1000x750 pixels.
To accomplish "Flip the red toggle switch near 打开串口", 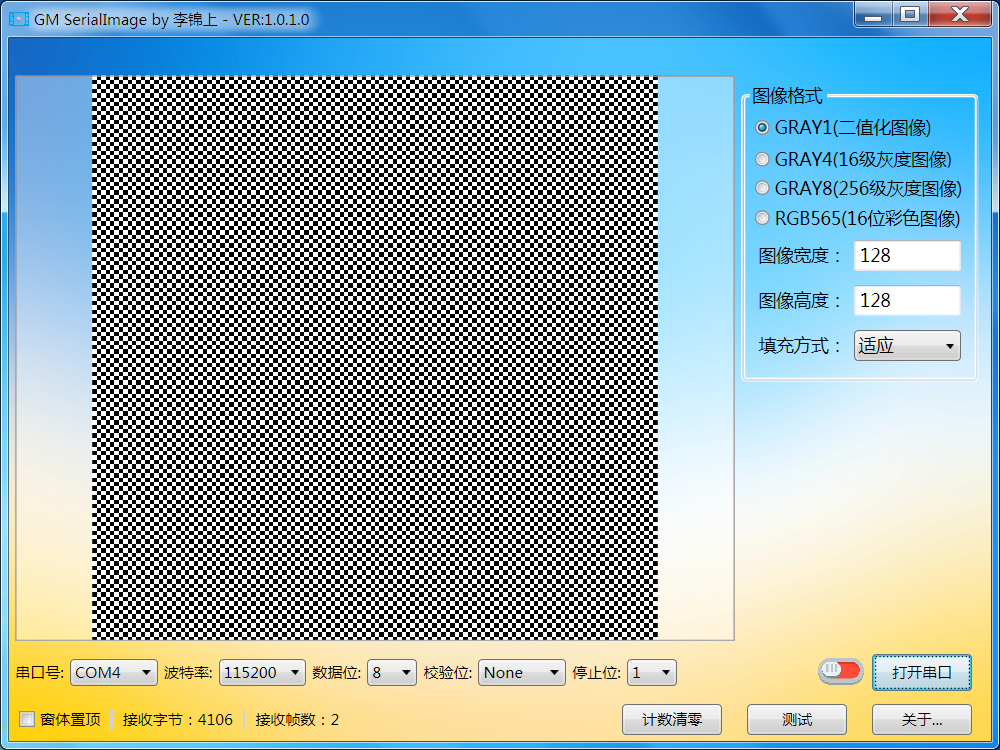I will coord(839,672).
